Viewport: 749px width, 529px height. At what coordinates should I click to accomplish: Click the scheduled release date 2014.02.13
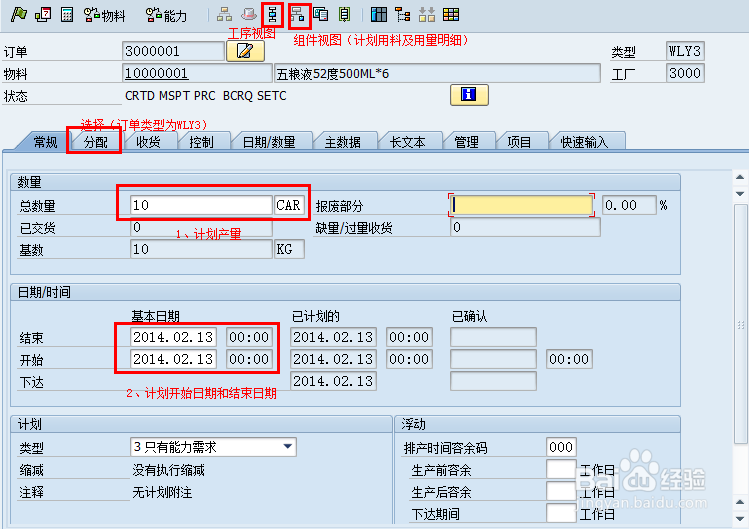click(333, 381)
